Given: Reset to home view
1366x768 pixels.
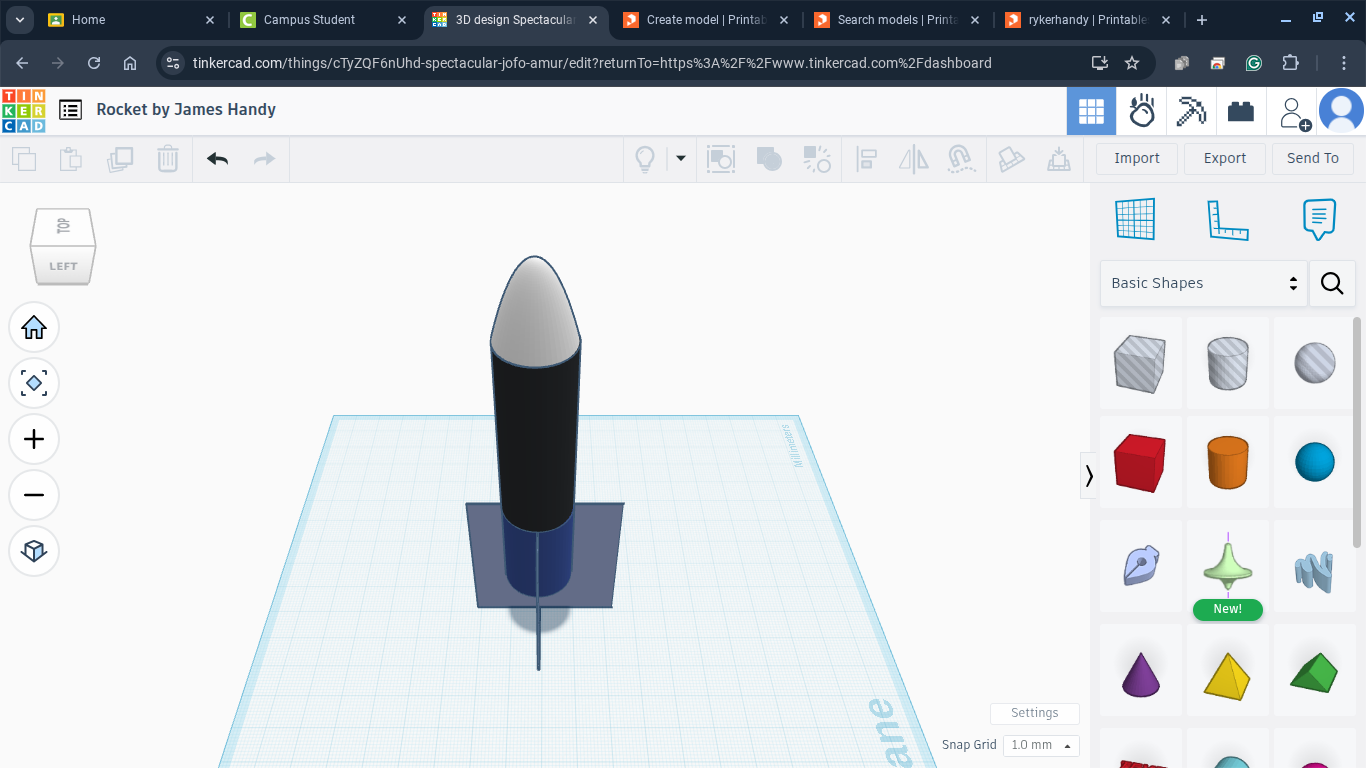Looking at the screenshot, I should coord(34,328).
